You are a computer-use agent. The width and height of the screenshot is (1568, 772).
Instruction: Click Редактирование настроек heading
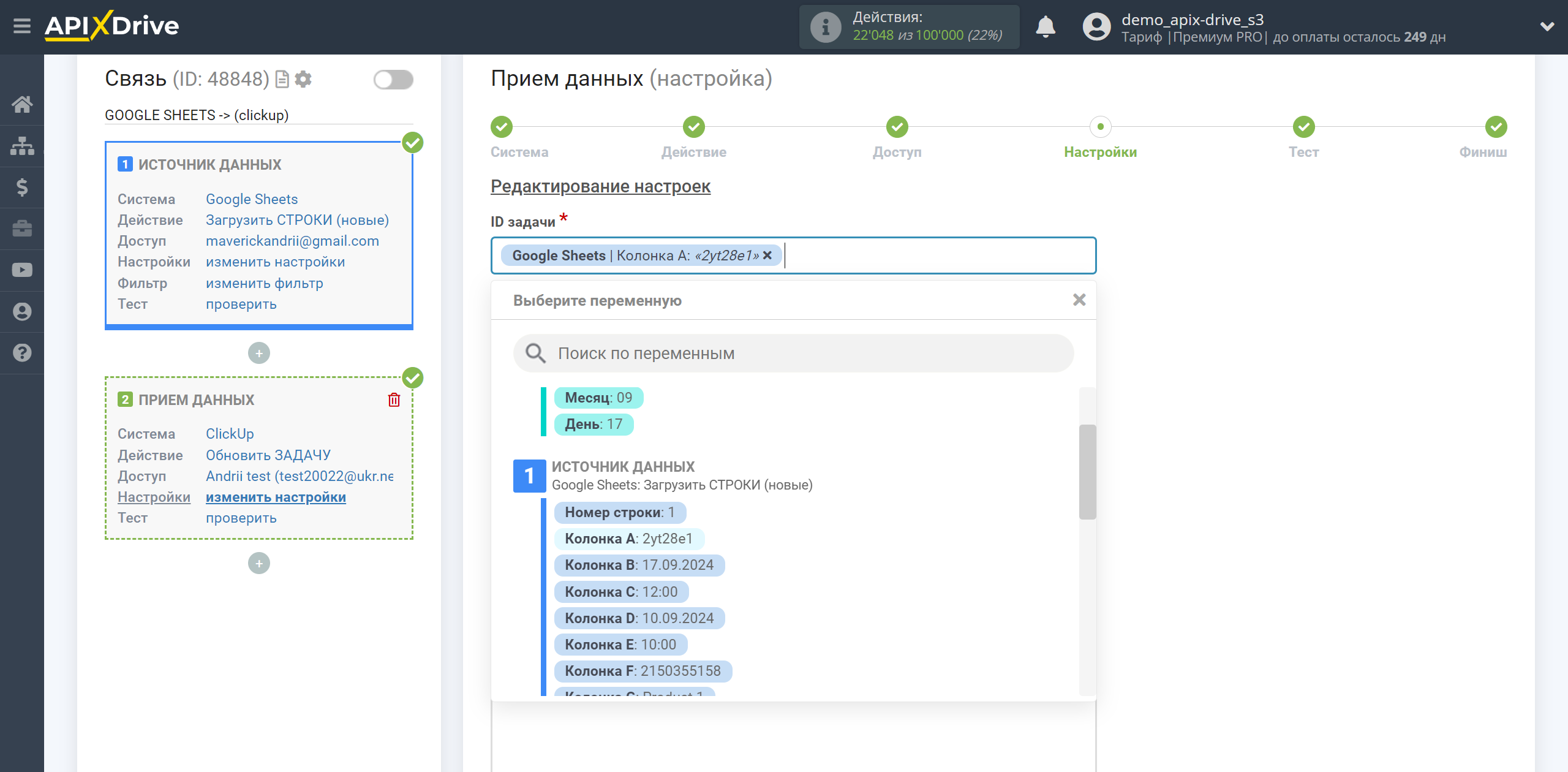[x=600, y=186]
